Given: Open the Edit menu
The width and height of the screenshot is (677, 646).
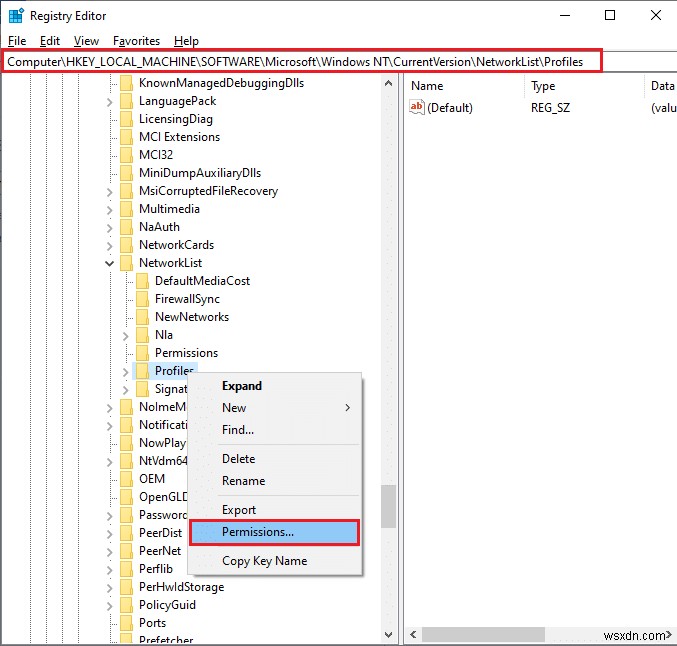Looking at the screenshot, I should [50, 41].
